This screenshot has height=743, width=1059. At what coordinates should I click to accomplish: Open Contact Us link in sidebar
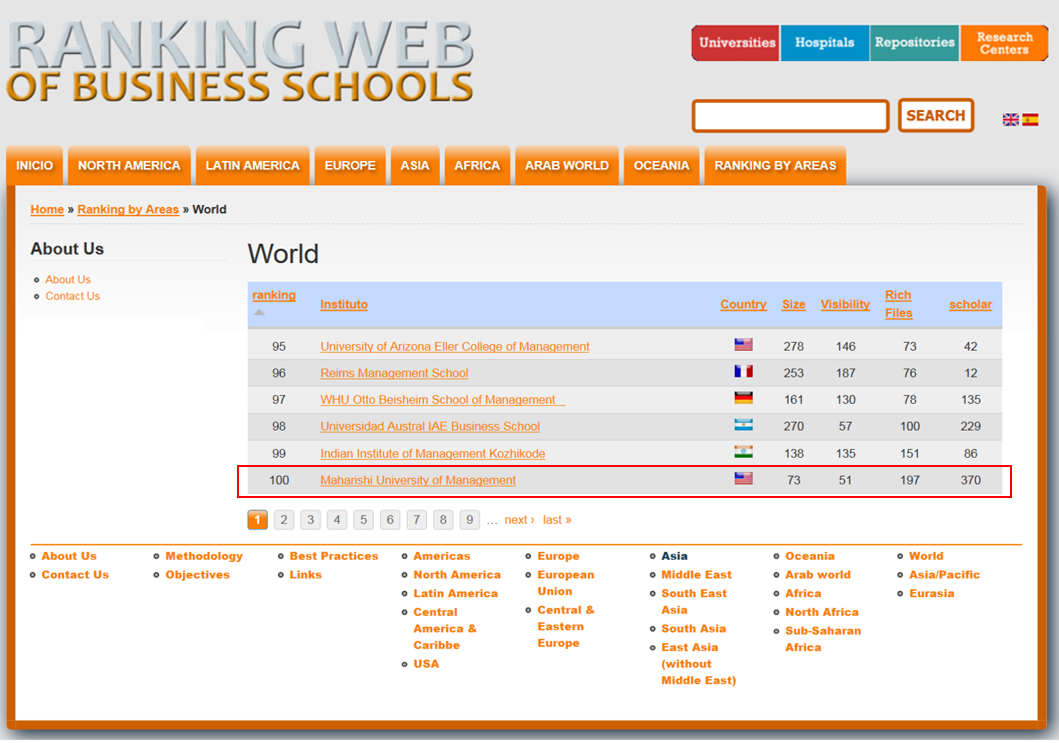pos(73,296)
